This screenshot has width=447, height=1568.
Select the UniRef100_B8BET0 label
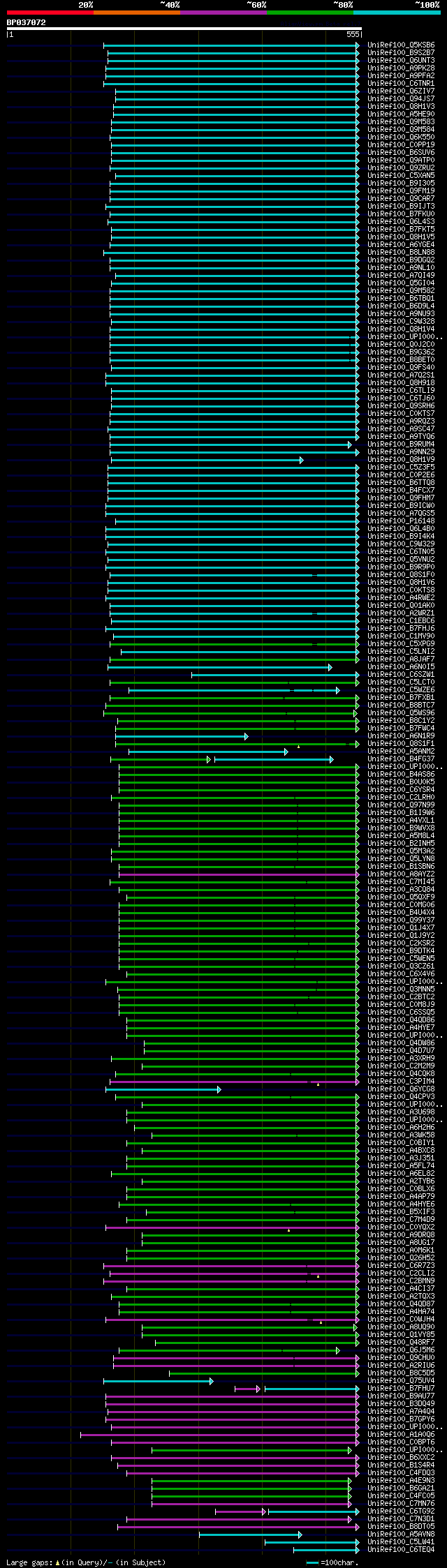(401, 360)
